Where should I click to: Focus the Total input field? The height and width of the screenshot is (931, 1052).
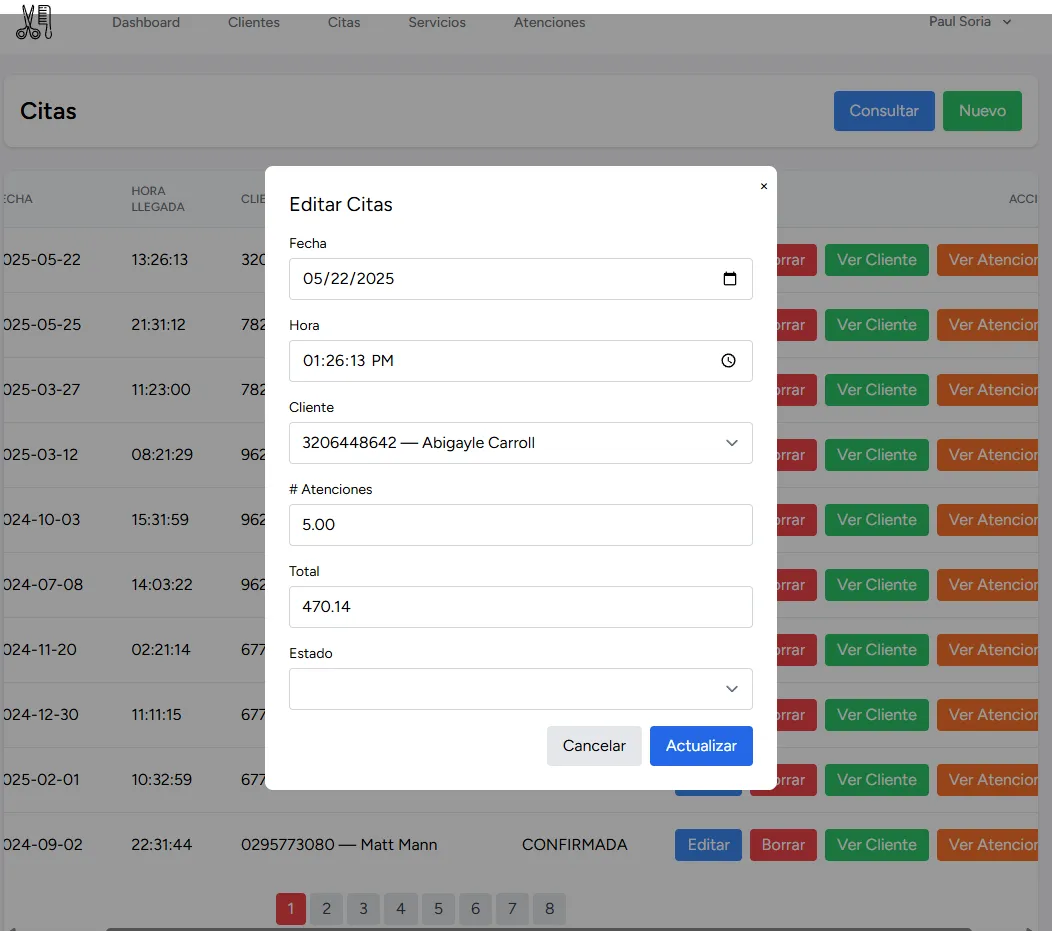(520, 607)
